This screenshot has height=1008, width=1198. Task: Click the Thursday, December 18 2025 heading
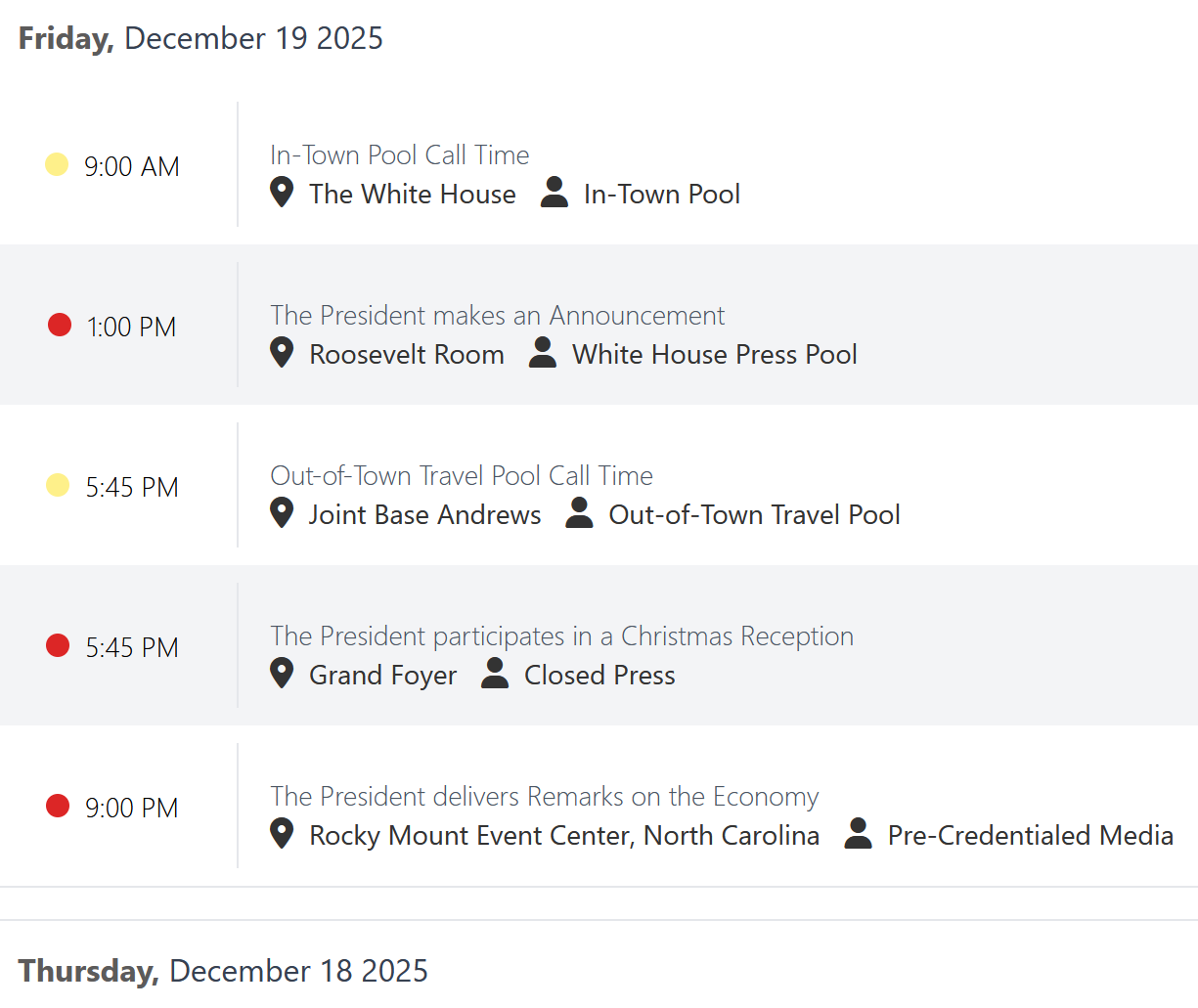coord(223,971)
